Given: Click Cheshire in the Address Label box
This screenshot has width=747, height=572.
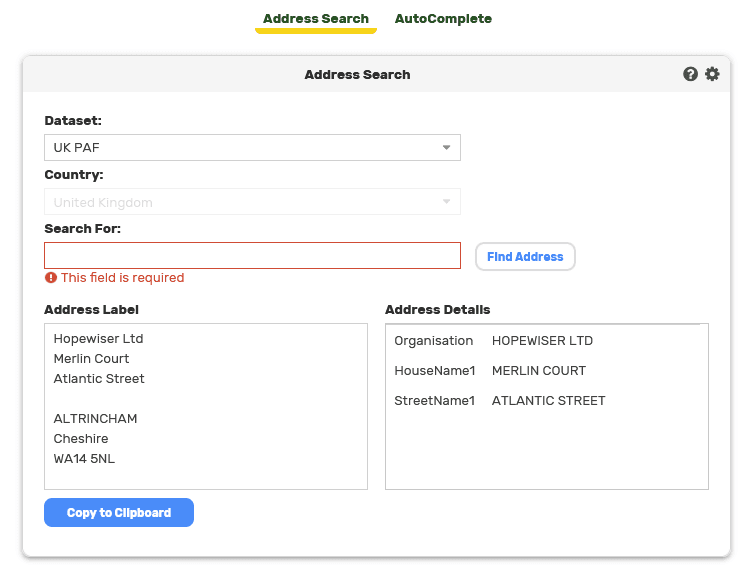Looking at the screenshot, I should [81, 439].
